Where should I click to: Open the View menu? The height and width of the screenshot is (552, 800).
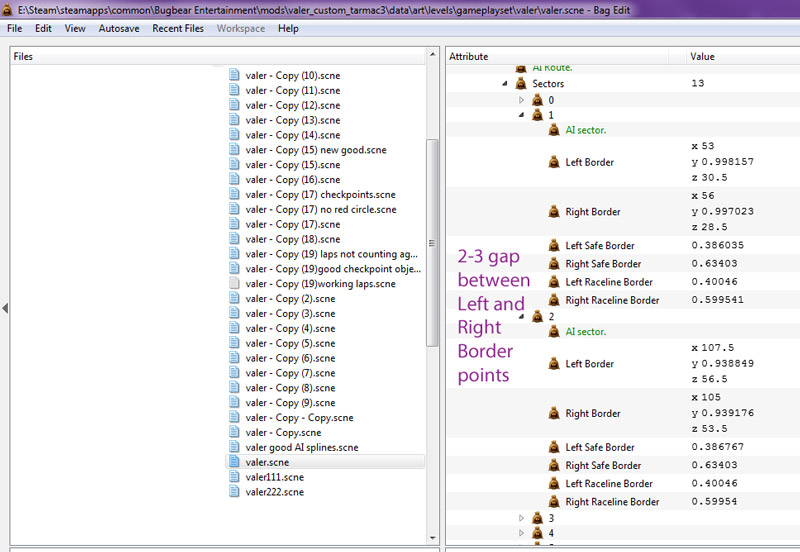(74, 29)
